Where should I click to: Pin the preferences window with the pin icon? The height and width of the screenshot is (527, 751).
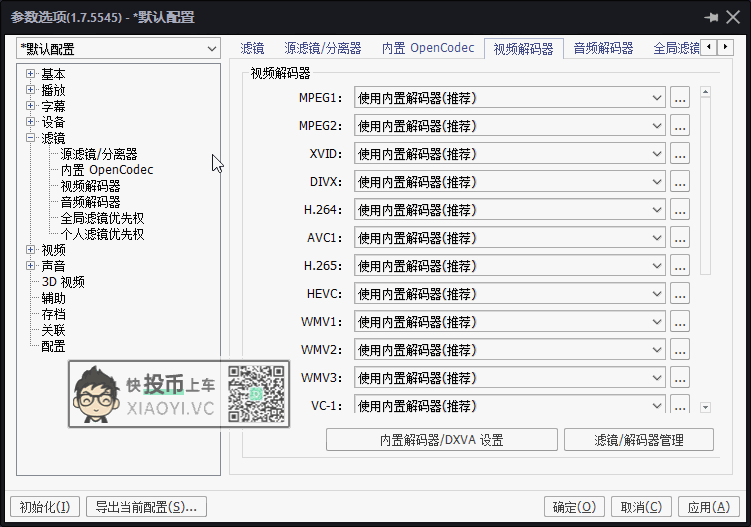[x=712, y=17]
